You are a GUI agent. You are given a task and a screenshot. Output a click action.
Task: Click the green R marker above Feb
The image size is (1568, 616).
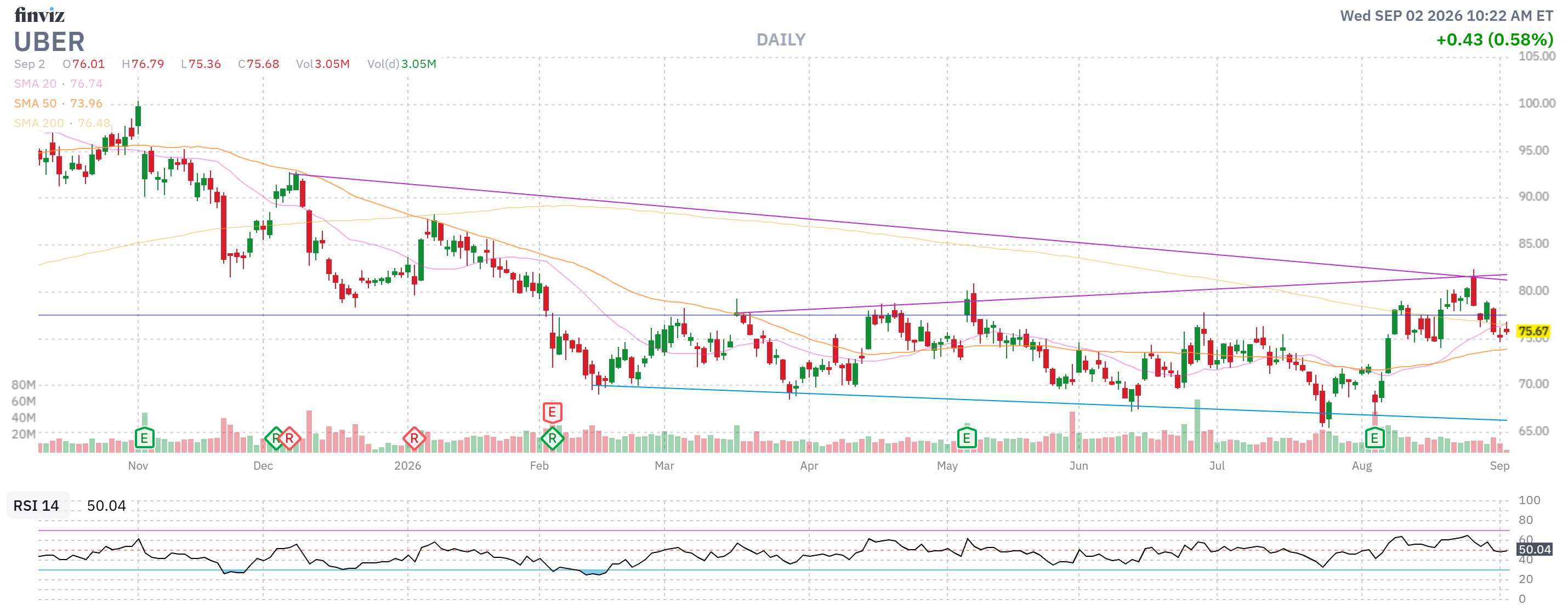552,438
